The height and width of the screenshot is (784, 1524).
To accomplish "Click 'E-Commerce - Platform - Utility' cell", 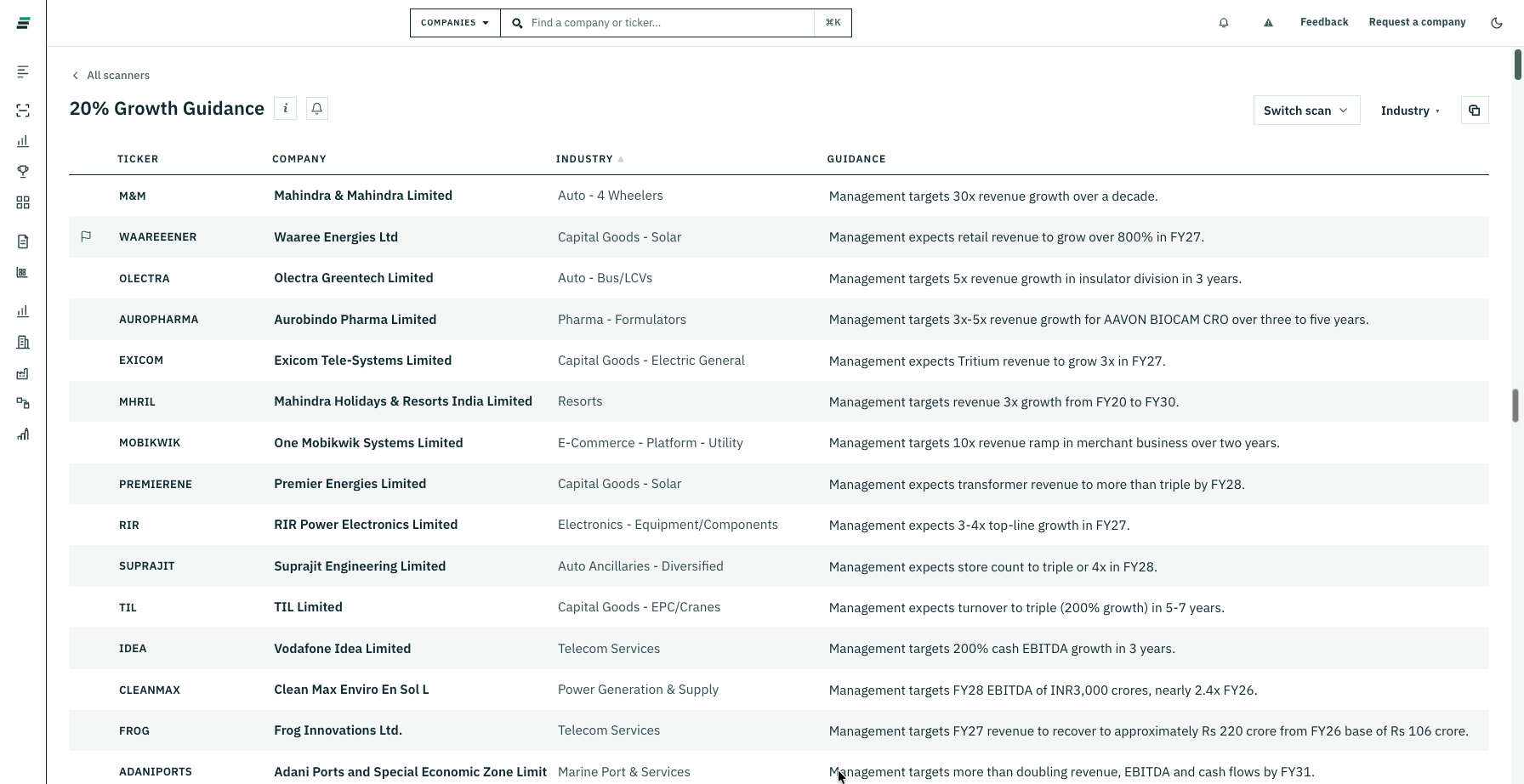I will click(x=651, y=443).
